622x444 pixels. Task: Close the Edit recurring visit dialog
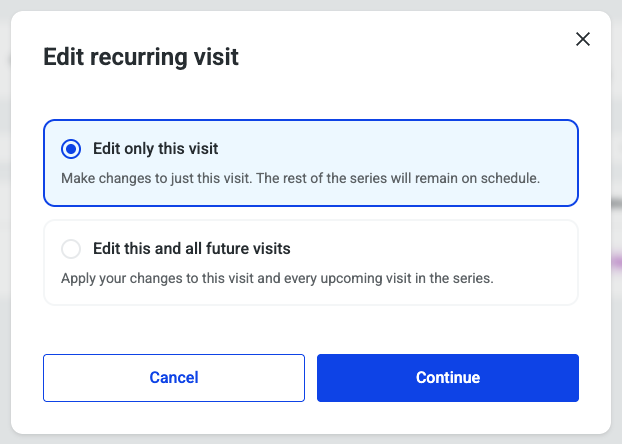tap(583, 39)
